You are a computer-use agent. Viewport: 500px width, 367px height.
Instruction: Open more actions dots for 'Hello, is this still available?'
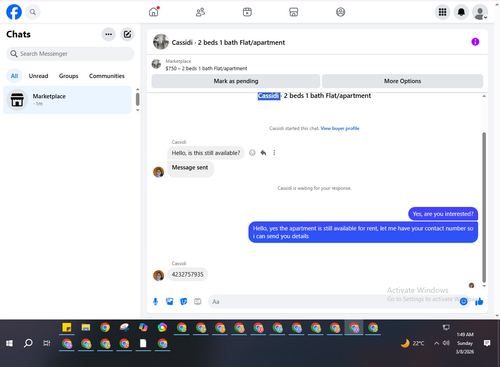click(274, 153)
